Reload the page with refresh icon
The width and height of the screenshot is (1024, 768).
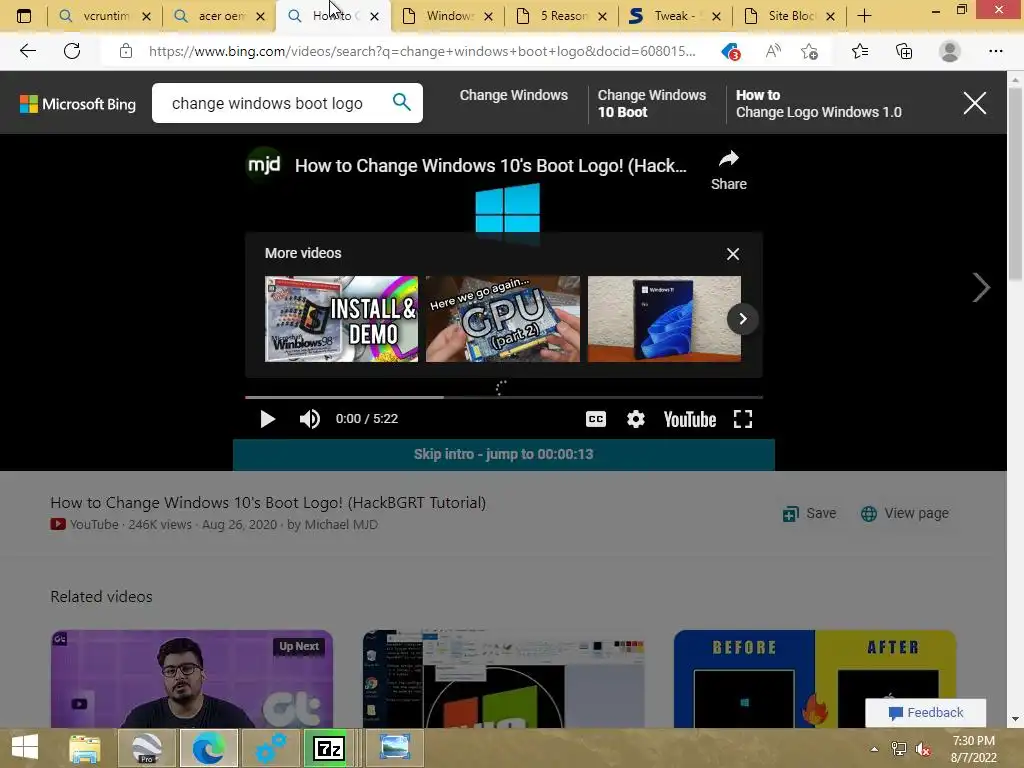[x=72, y=51]
